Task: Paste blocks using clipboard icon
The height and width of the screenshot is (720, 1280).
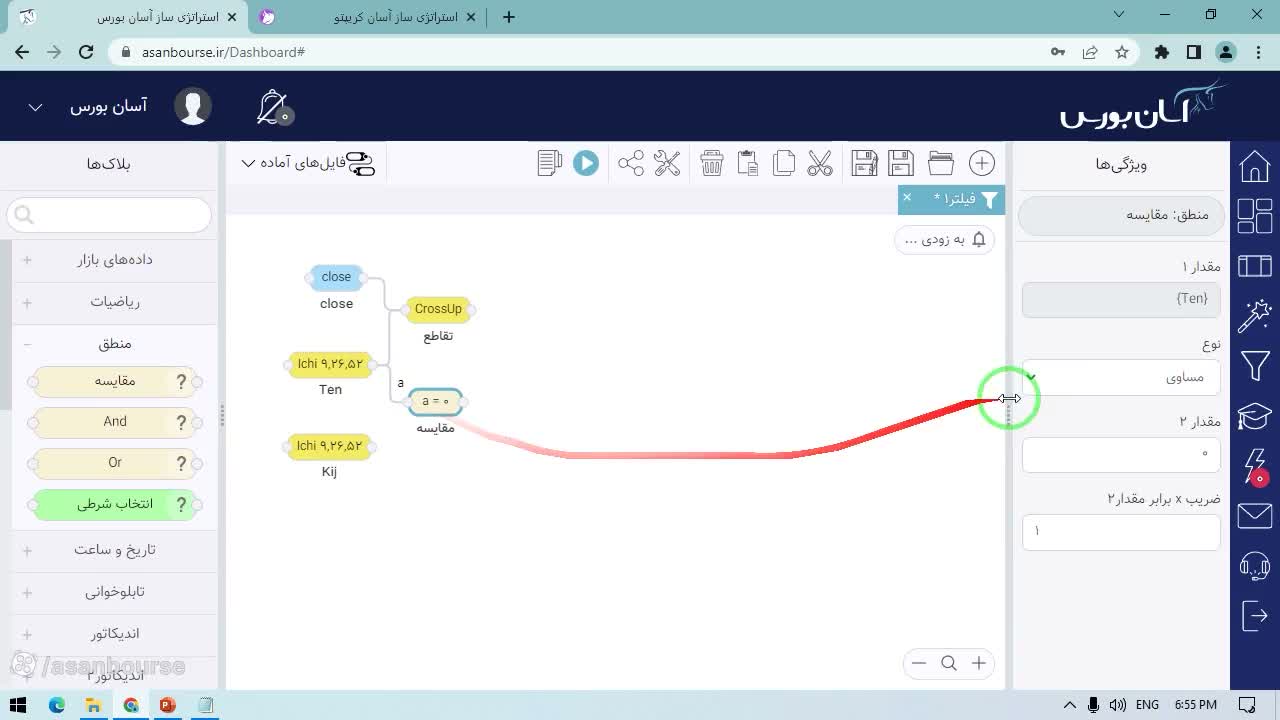Action: coord(747,163)
